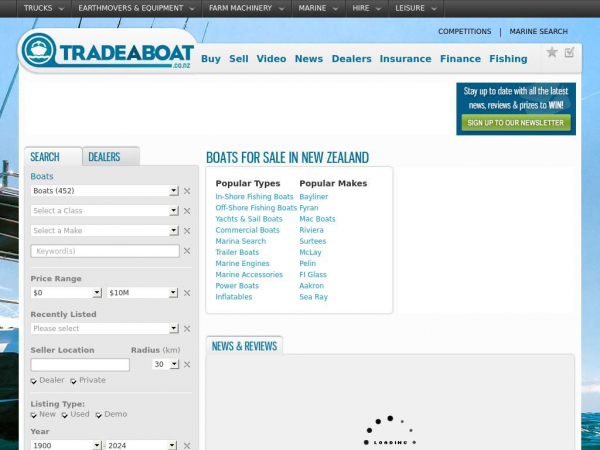Open Yachts & Sail Boats link
Image resolution: width=600 pixels, height=450 pixels.
[x=249, y=219]
